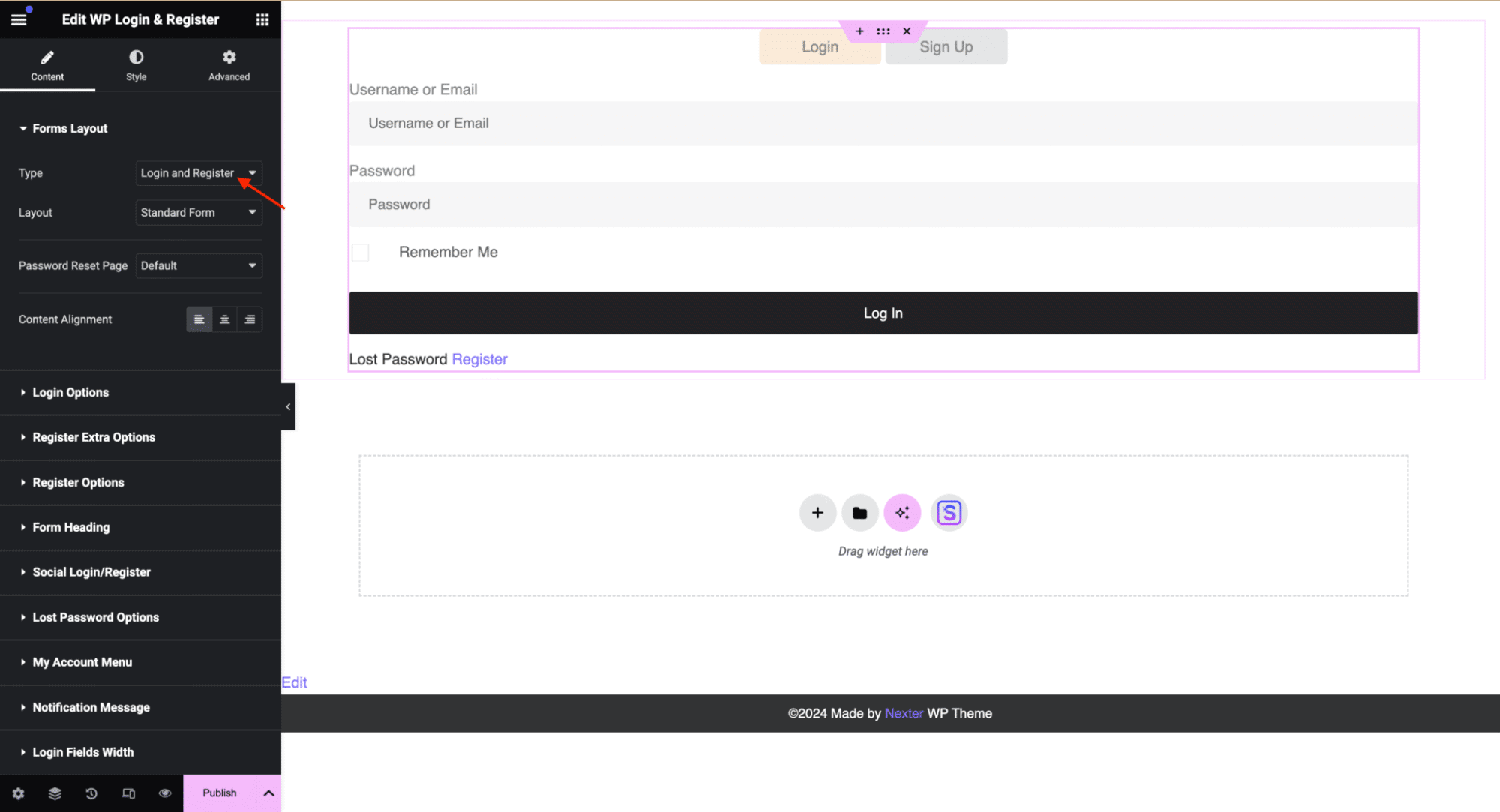Click the Username or Email input field
The image size is (1500, 812).
883,123
